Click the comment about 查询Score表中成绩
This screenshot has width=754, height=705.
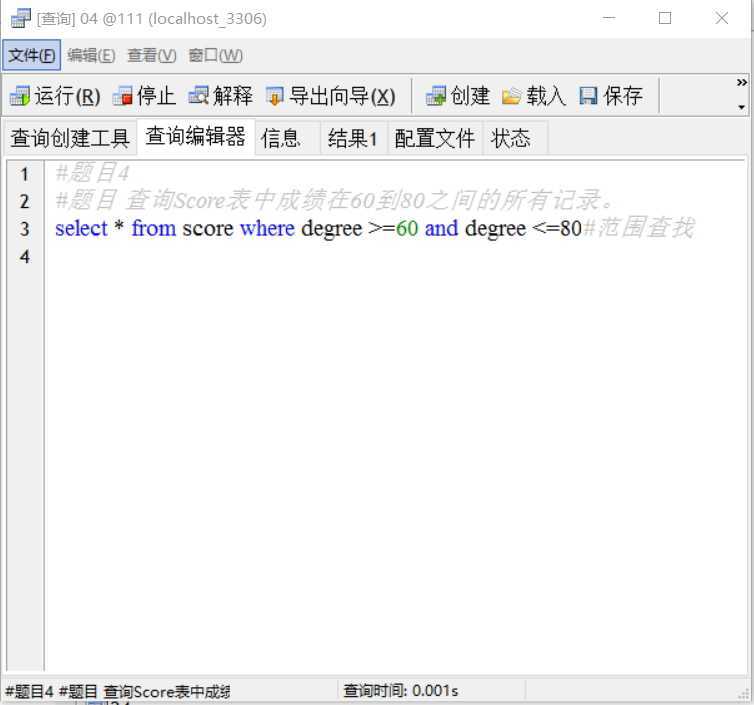pos(334,200)
